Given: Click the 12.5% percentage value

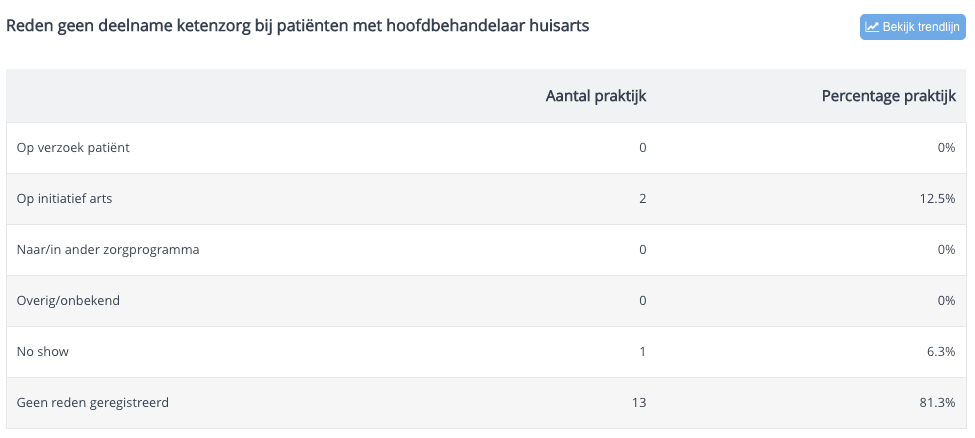Looking at the screenshot, I should tap(938, 199).
